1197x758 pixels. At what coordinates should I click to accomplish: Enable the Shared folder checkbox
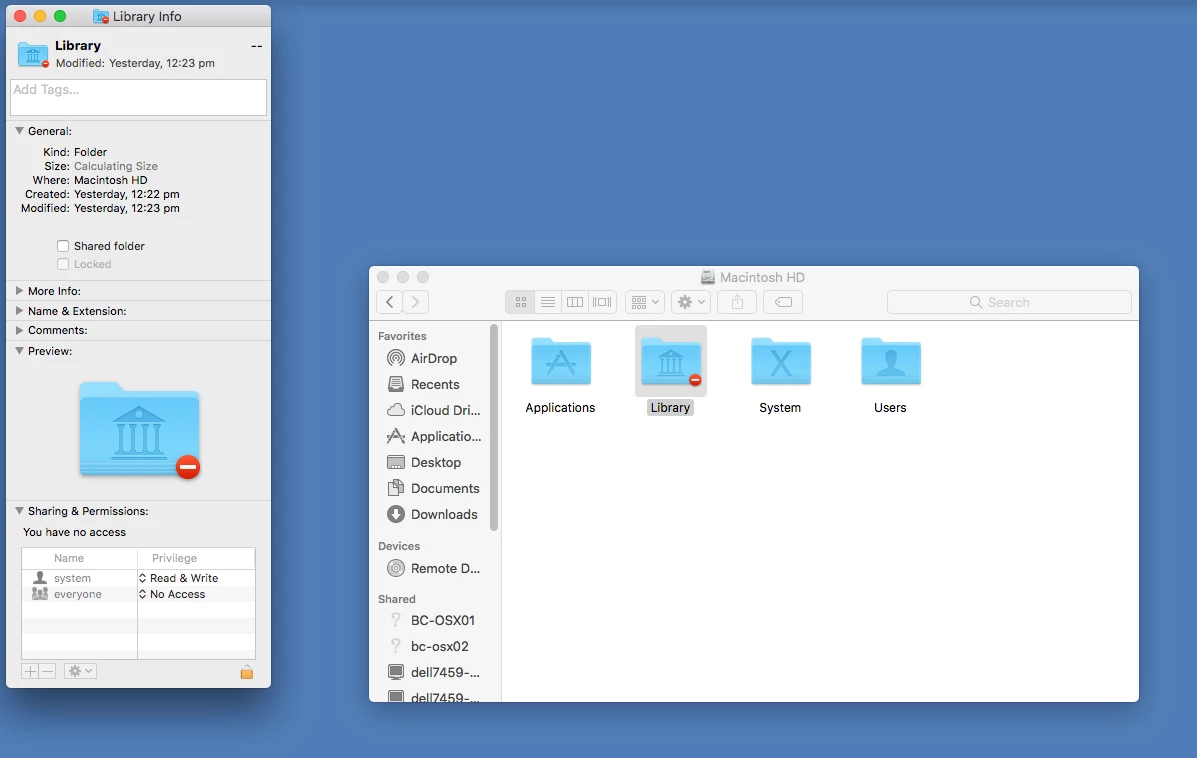click(x=63, y=246)
